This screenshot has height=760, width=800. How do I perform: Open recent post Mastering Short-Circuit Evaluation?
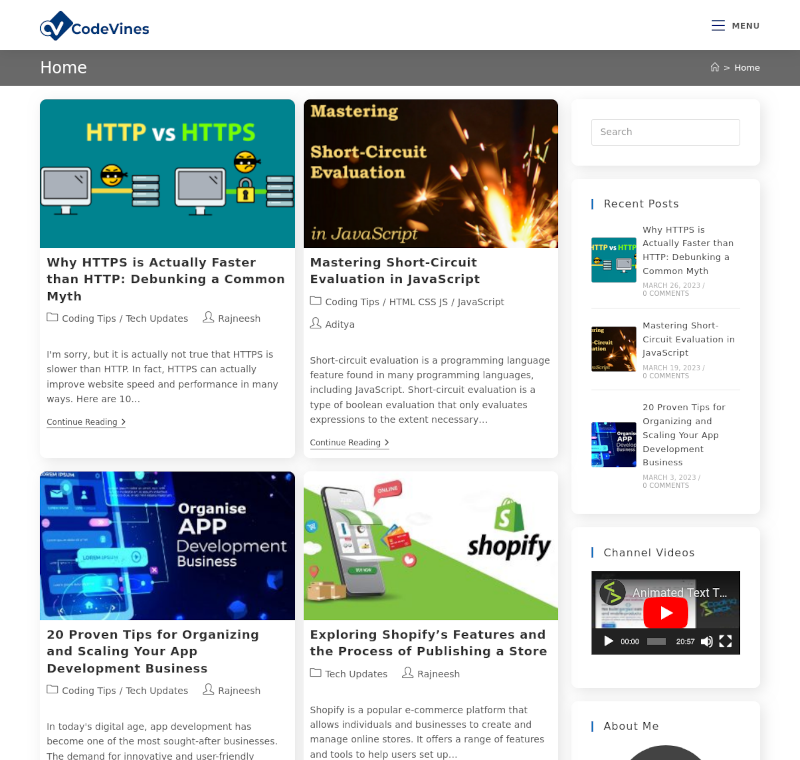point(688,339)
